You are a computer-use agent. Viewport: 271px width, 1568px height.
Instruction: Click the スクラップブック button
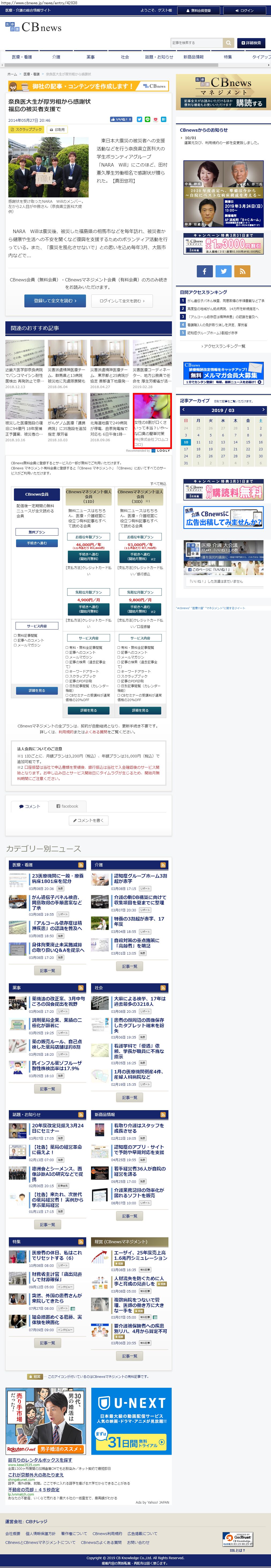[26, 130]
